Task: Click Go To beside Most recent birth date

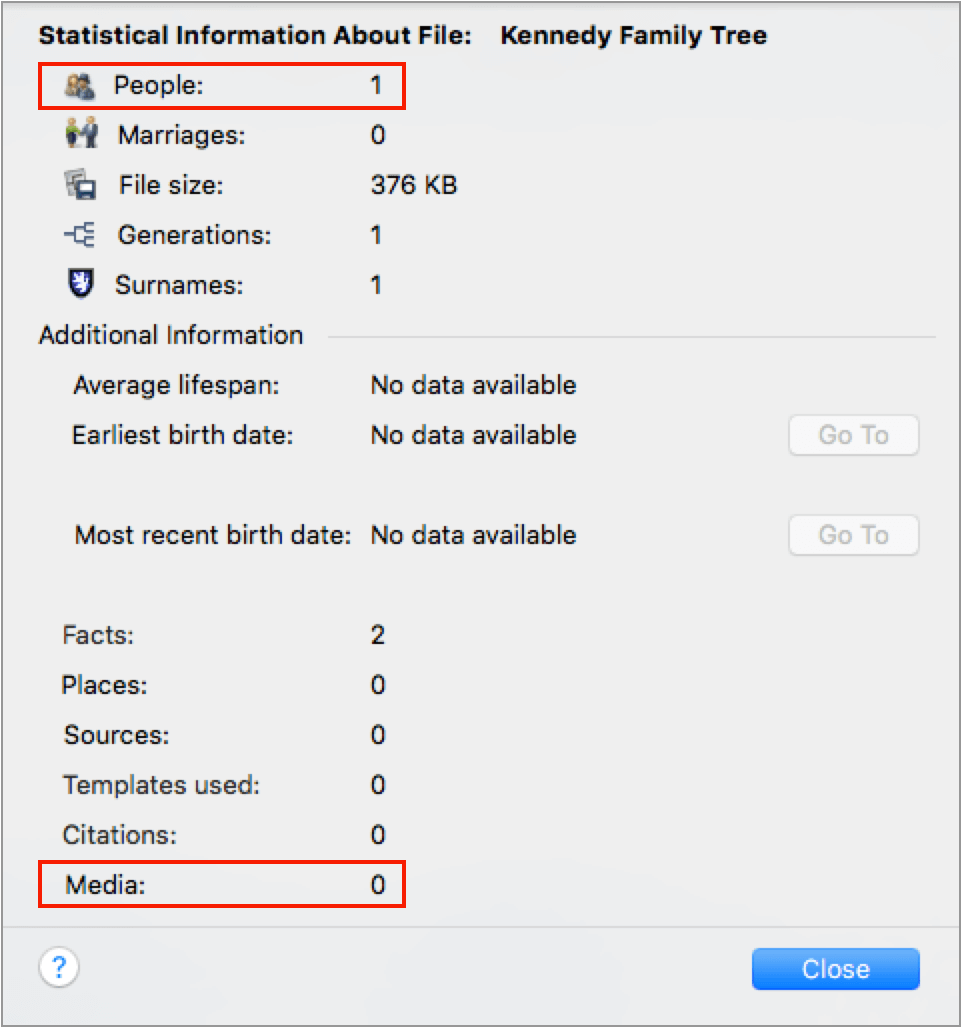Action: pos(853,535)
